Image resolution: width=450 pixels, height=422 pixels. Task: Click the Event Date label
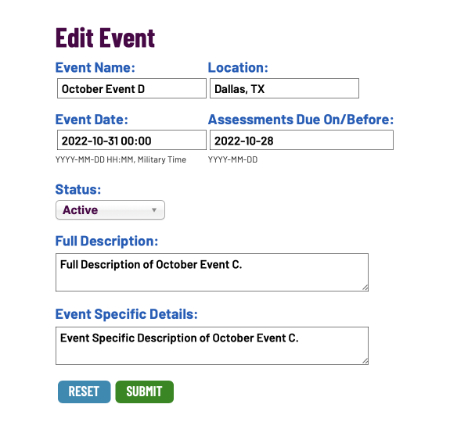point(92,119)
